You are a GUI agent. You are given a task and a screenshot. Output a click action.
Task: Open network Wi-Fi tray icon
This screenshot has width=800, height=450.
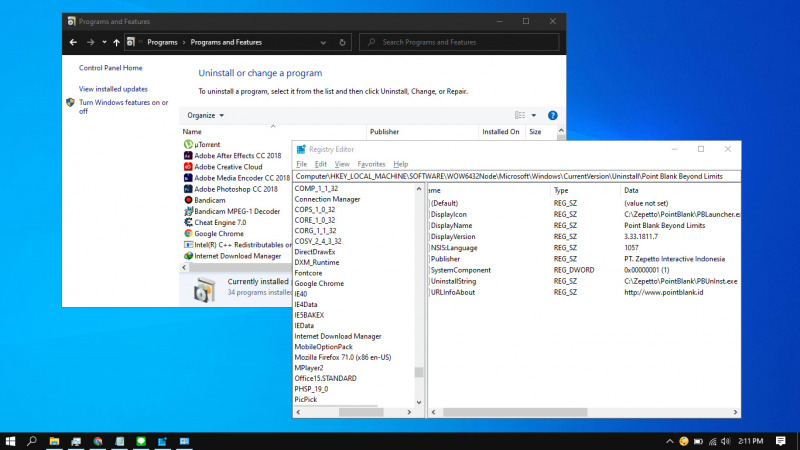712,441
